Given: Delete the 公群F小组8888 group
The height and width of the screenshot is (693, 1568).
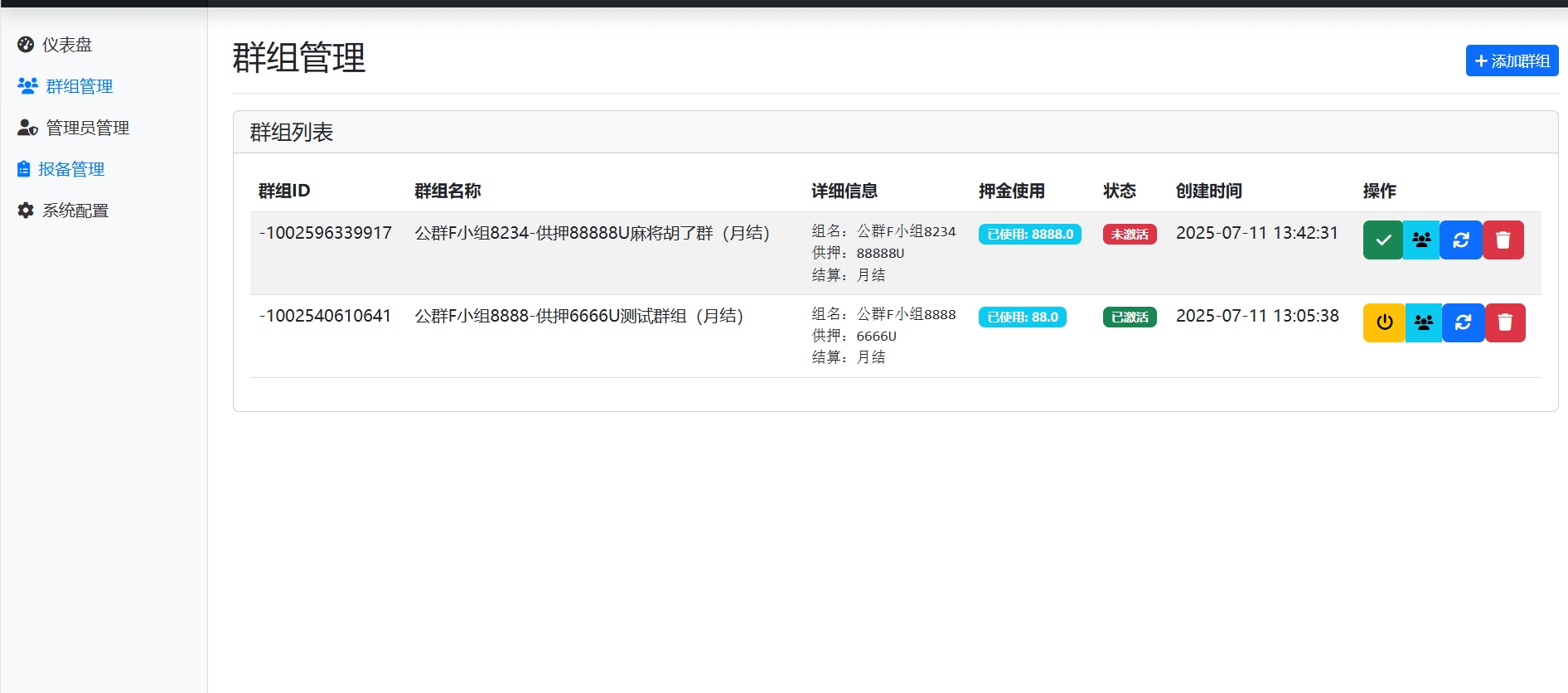Looking at the screenshot, I should point(1504,322).
